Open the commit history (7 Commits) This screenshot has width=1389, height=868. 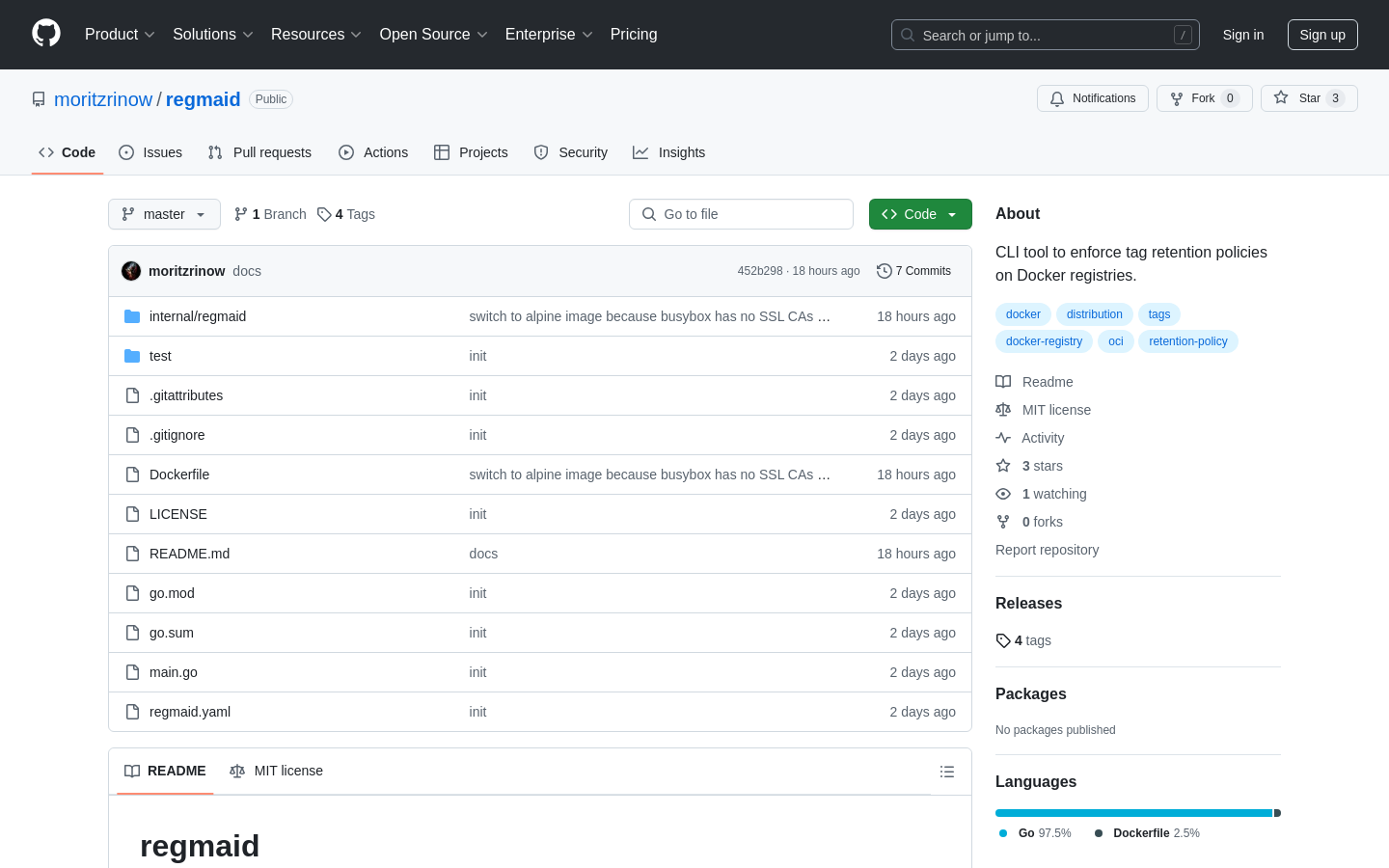point(913,271)
